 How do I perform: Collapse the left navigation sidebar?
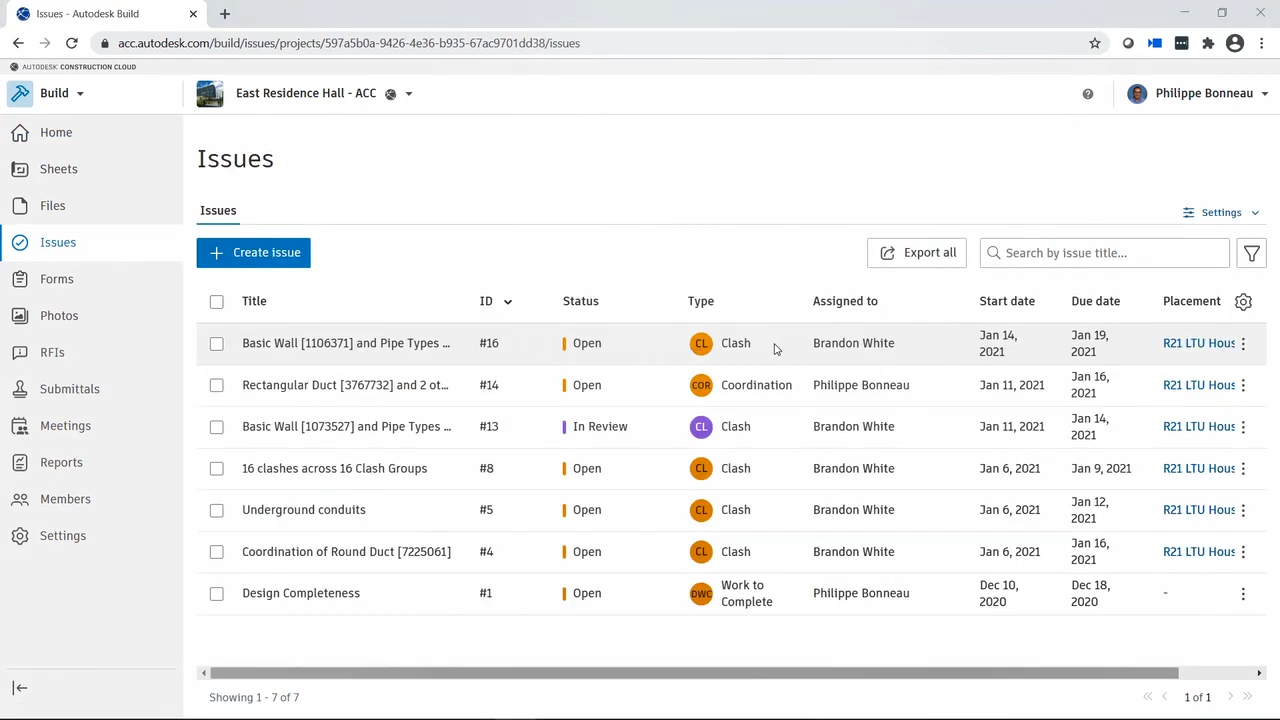(x=20, y=688)
